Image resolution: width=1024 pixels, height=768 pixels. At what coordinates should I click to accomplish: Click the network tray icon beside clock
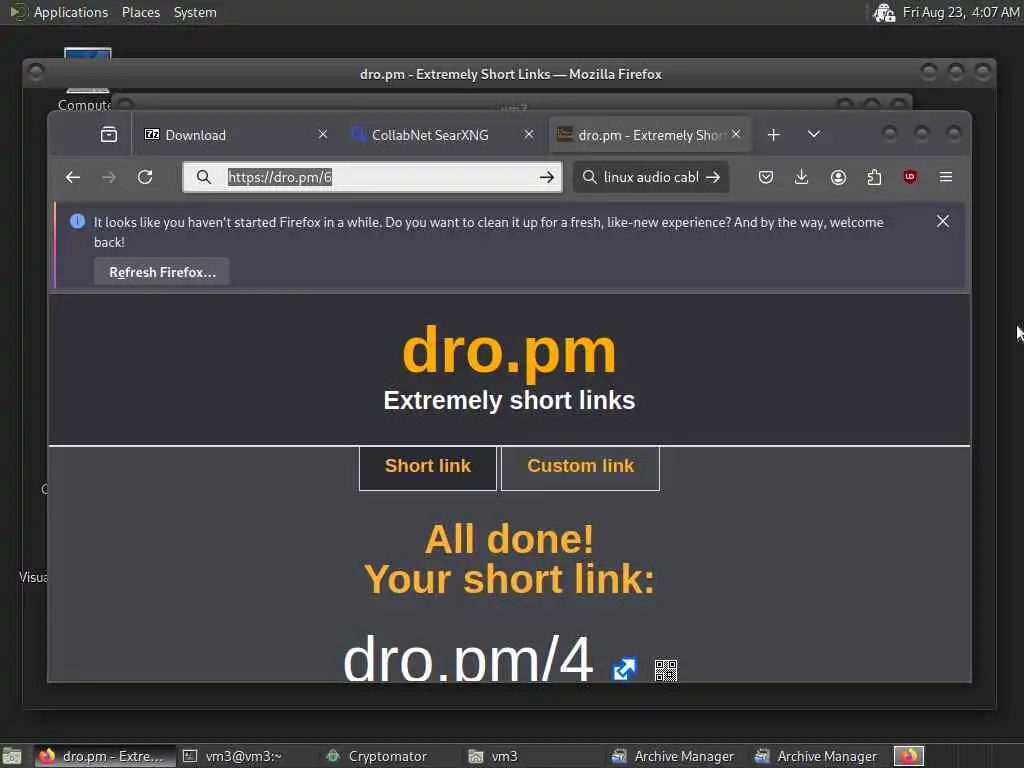(x=884, y=12)
